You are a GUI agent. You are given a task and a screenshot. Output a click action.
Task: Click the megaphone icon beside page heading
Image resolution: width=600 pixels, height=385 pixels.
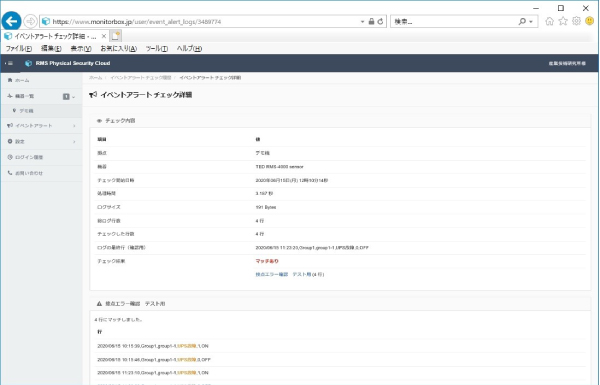93,95
